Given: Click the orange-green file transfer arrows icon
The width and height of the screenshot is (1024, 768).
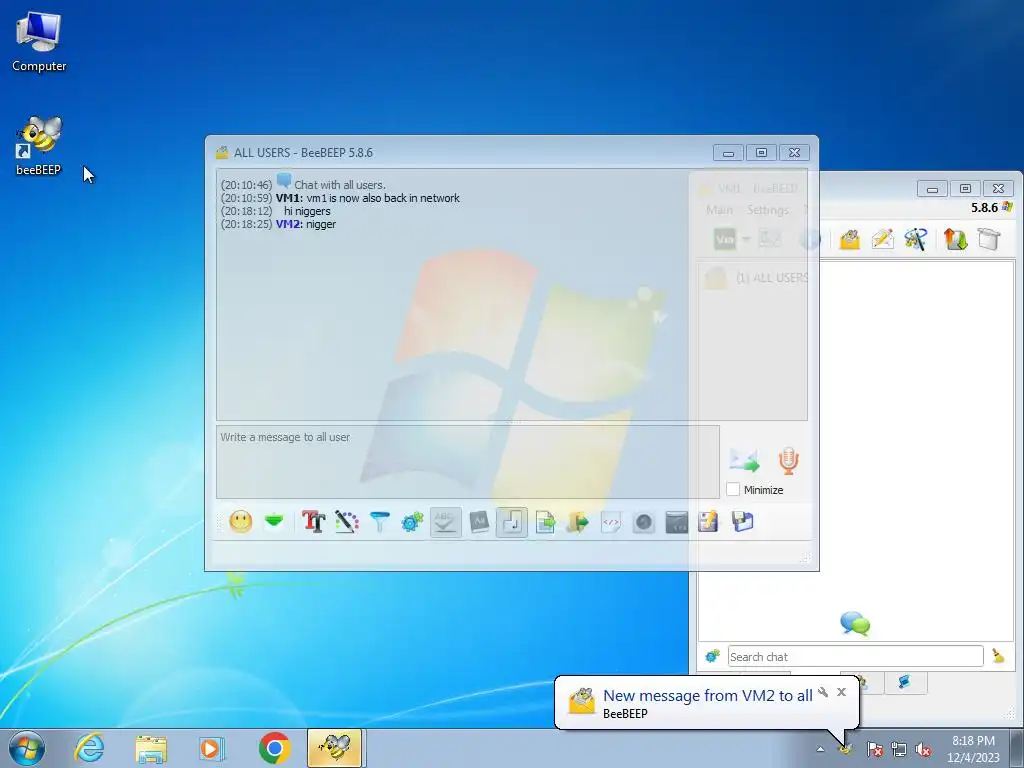Looking at the screenshot, I should tap(955, 239).
